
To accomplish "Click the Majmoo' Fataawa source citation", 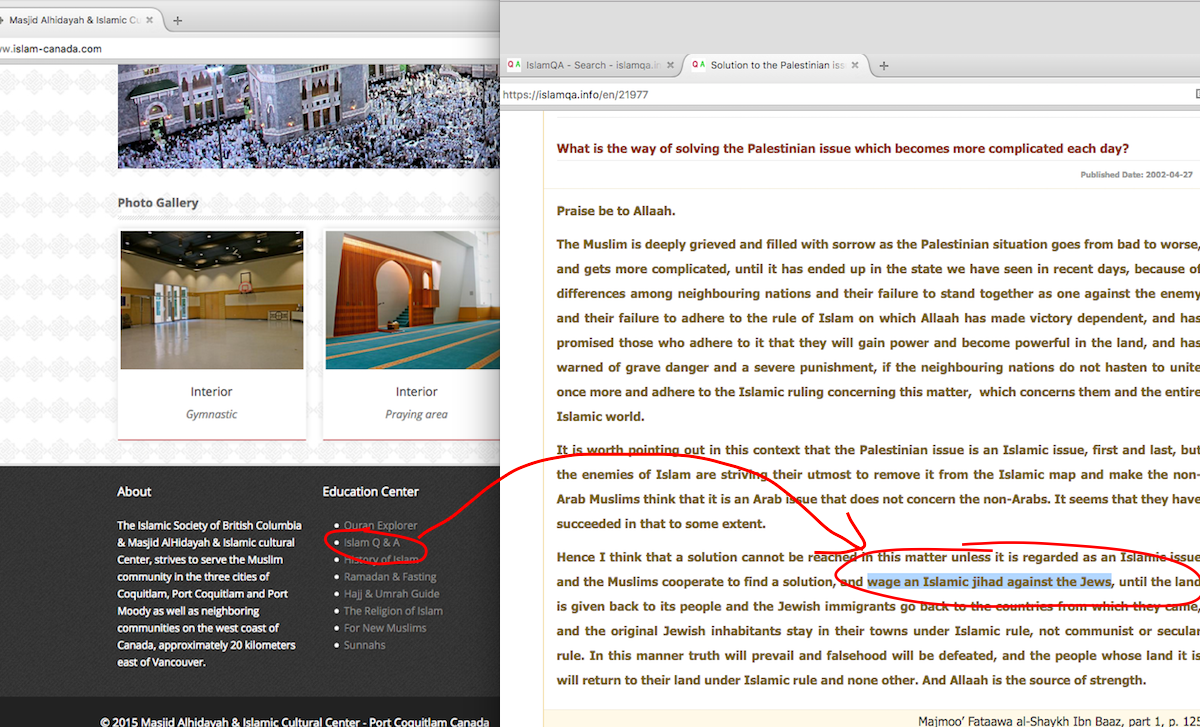I will [x=1058, y=719].
